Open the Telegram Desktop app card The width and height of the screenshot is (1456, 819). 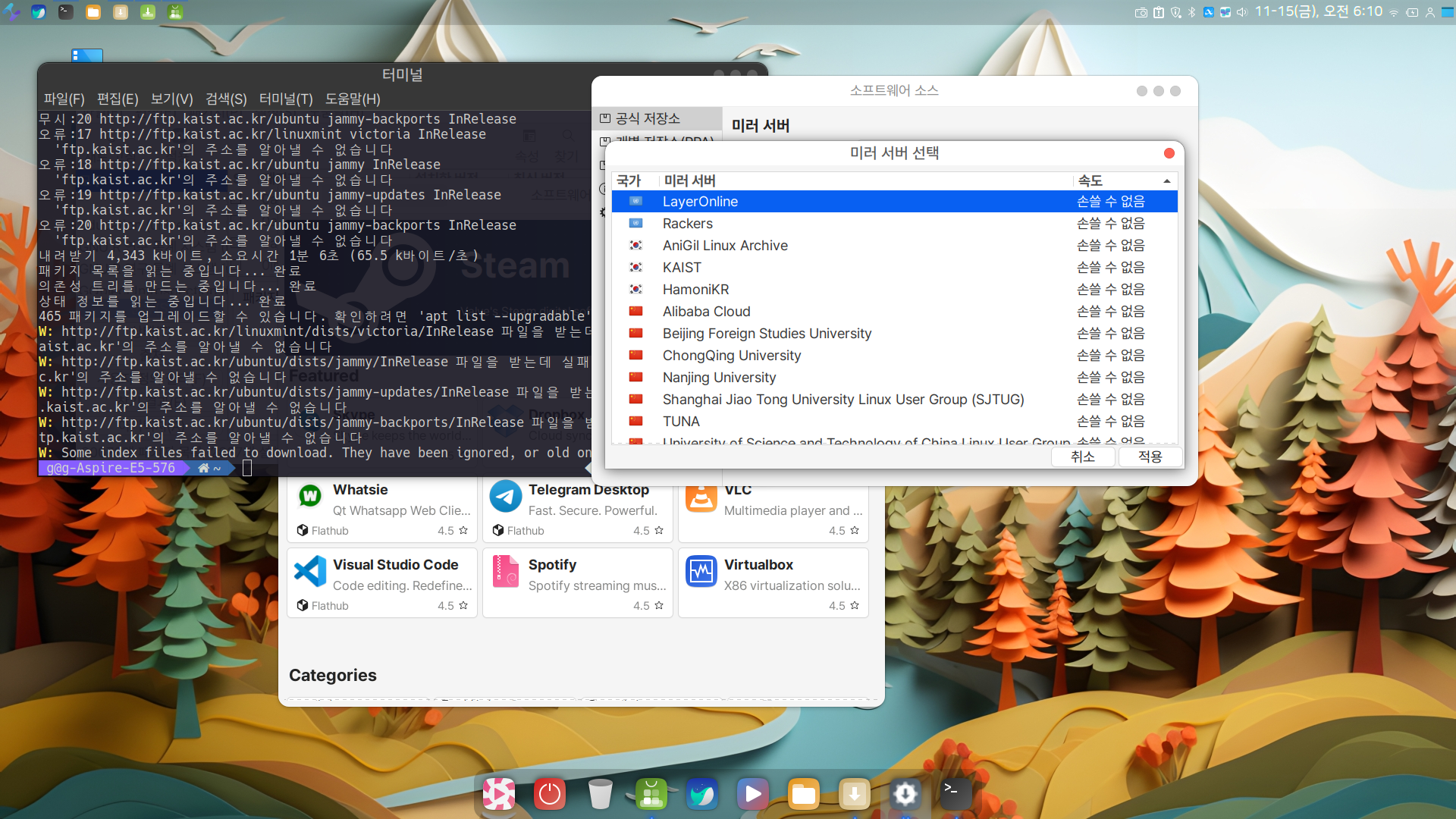(x=578, y=509)
